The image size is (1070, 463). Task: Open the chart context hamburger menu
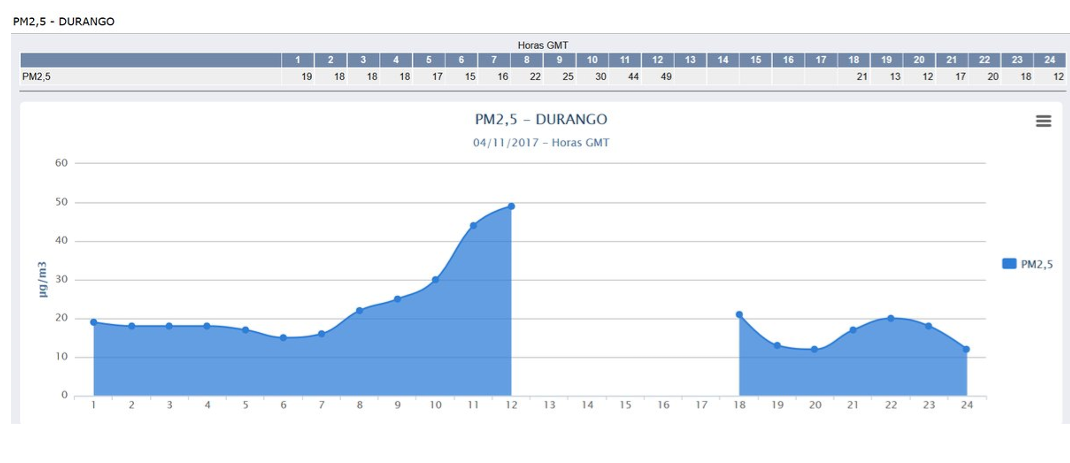(x=1043, y=121)
